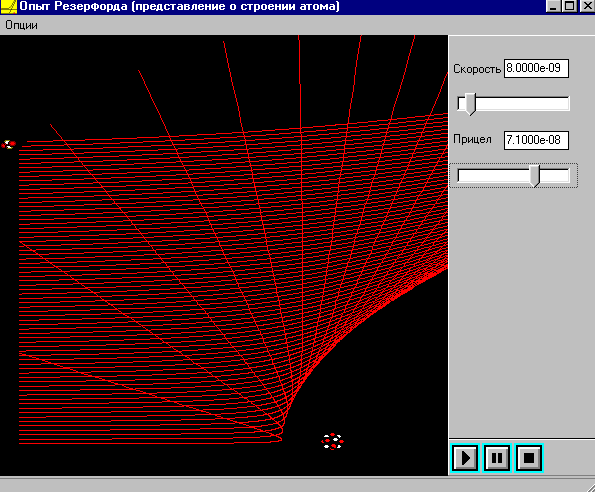Click the Скорость slider thumb
The image size is (595, 492).
pyautogui.click(x=470, y=104)
